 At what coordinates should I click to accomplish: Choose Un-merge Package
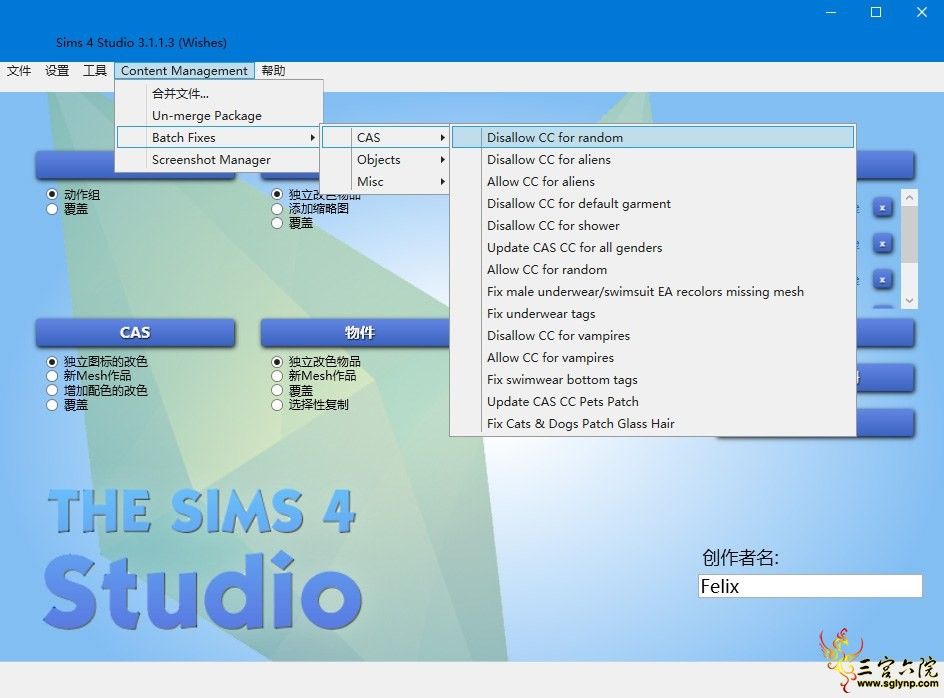(218, 116)
